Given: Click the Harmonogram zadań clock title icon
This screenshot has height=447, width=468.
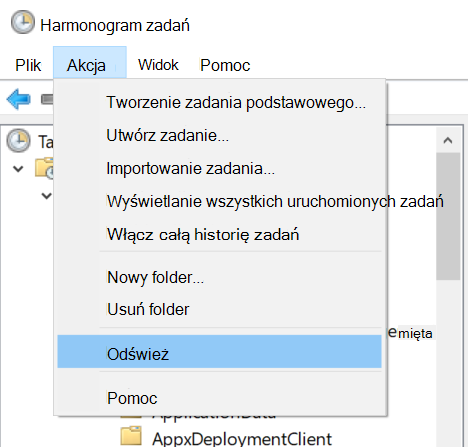Looking at the screenshot, I should coord(23,22).
